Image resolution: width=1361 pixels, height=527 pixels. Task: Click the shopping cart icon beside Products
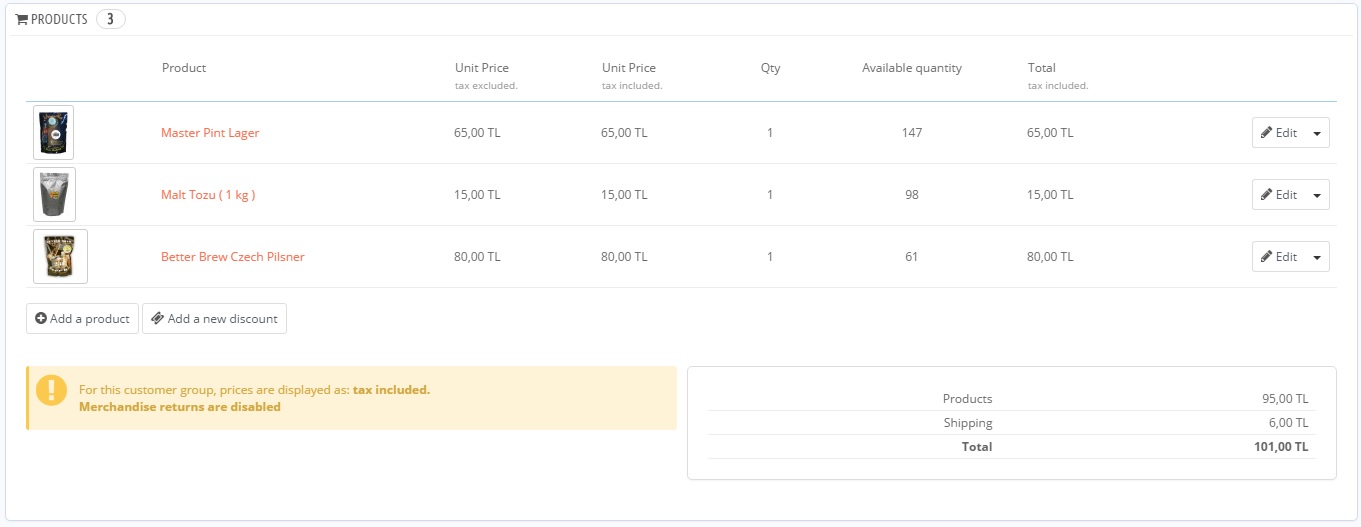(x=22, y=19)
